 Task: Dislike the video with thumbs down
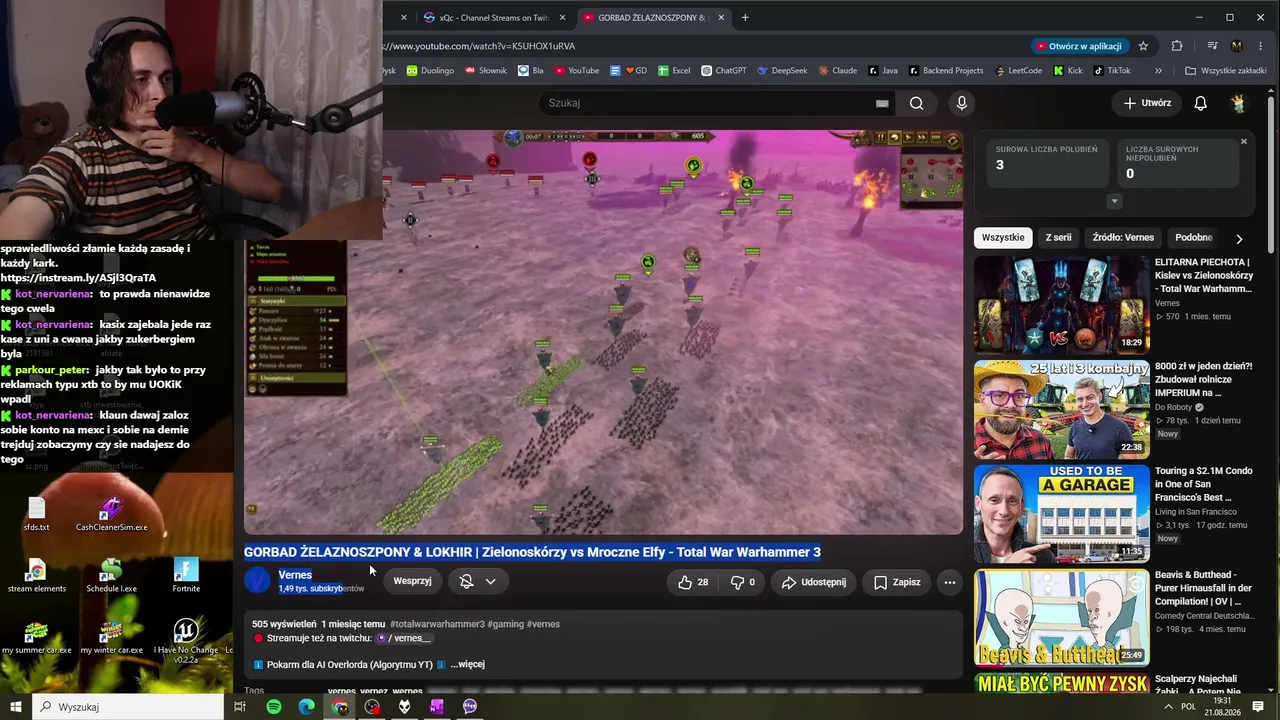click(x=742, y=582)
